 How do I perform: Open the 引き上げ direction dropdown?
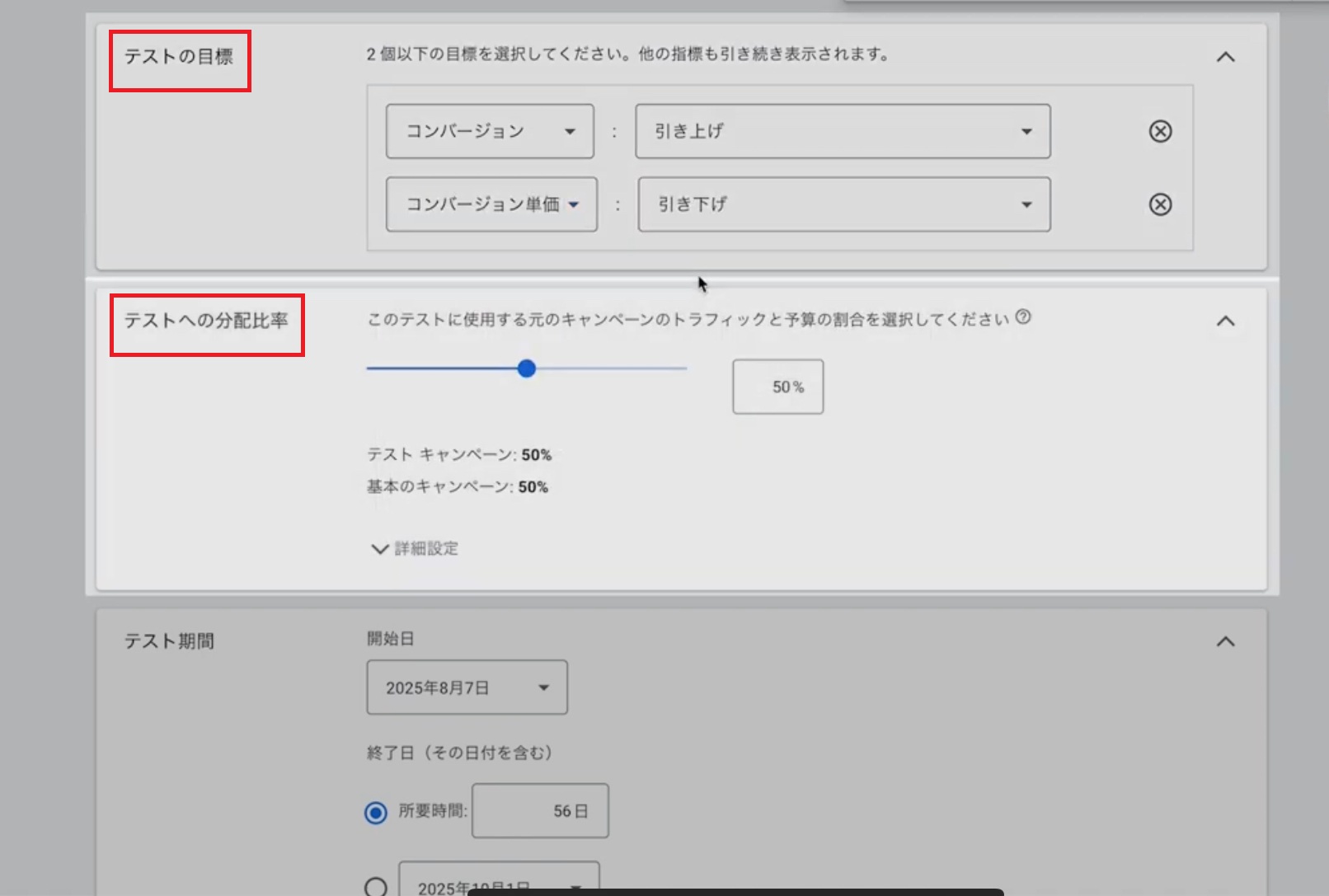(x=842, y=131)
